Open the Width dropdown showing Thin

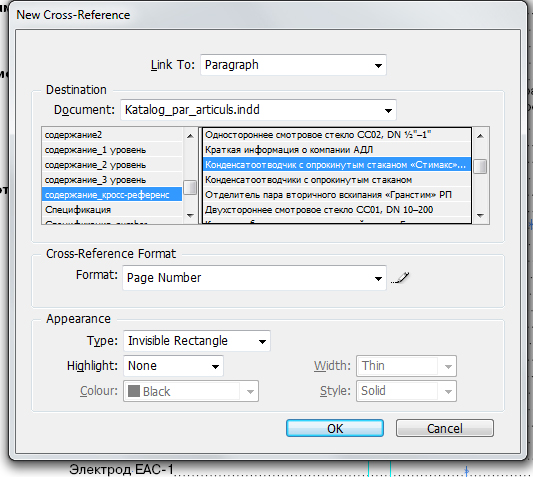pos(406,366)
